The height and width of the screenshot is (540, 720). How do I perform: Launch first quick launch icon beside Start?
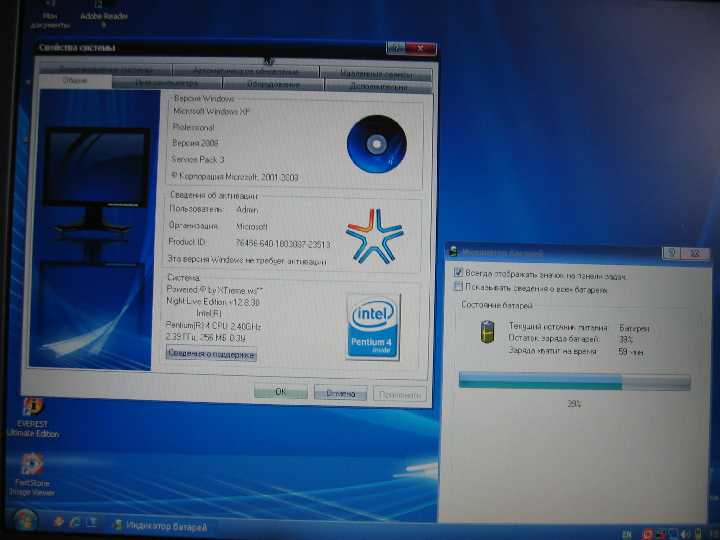59,522
